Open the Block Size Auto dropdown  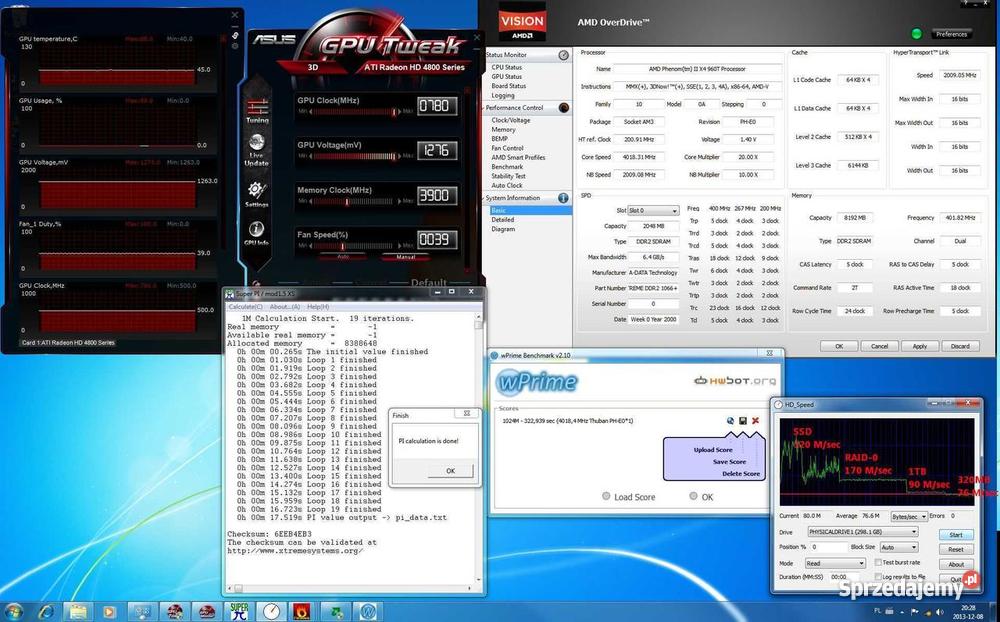[x=899, y=547]
